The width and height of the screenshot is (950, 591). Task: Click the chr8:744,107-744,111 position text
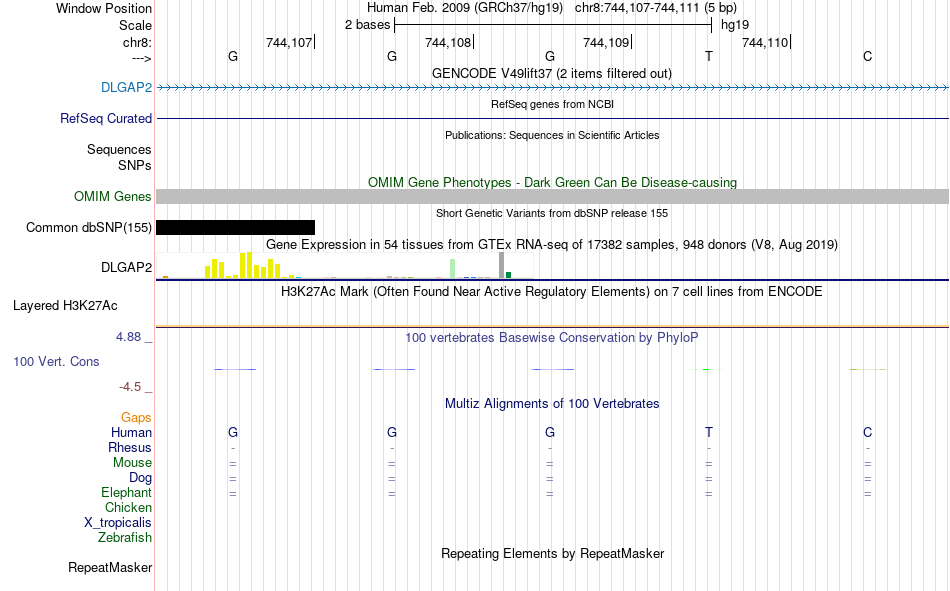[x=656, y=8]
